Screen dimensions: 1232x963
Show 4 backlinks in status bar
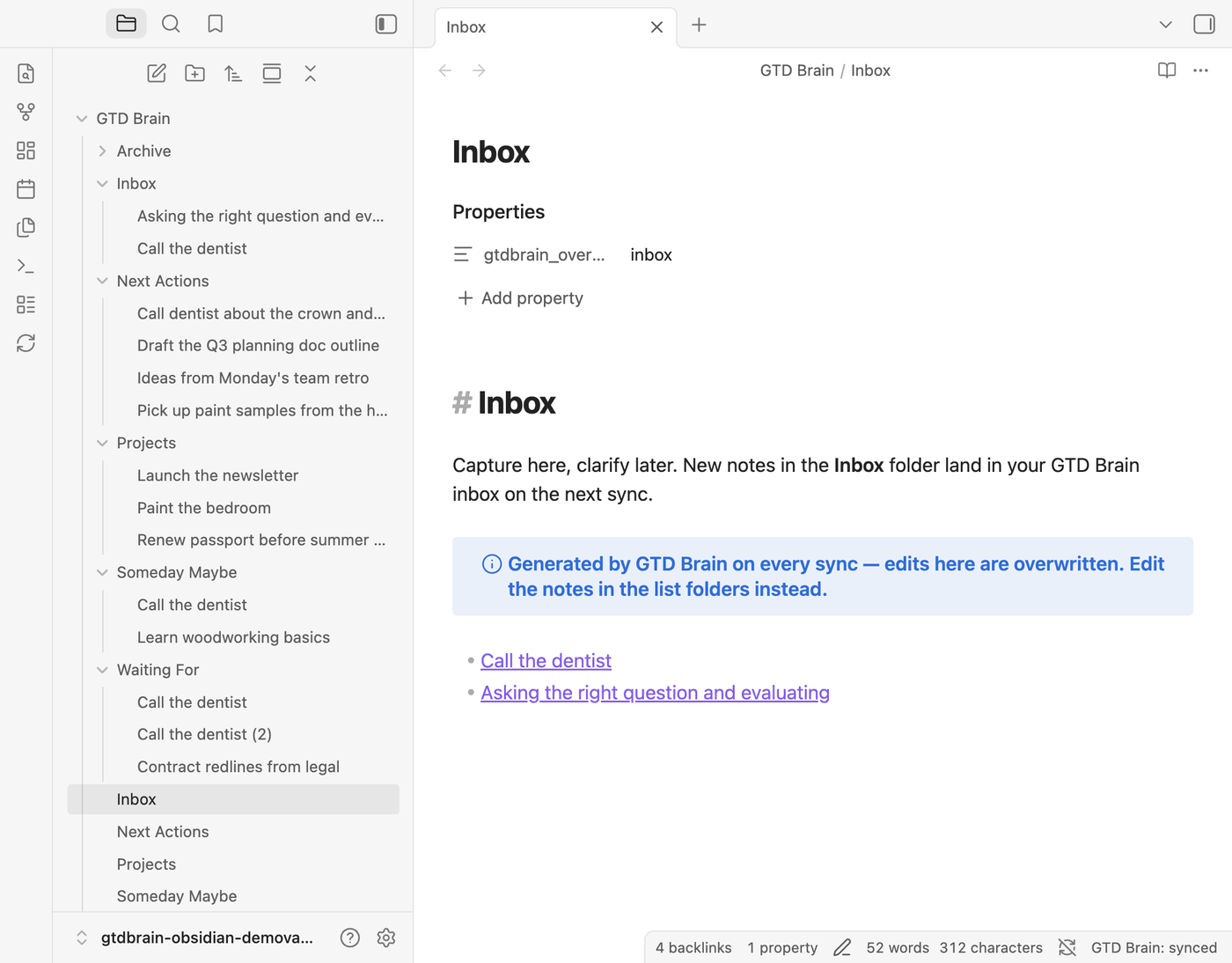coord(693,947)
